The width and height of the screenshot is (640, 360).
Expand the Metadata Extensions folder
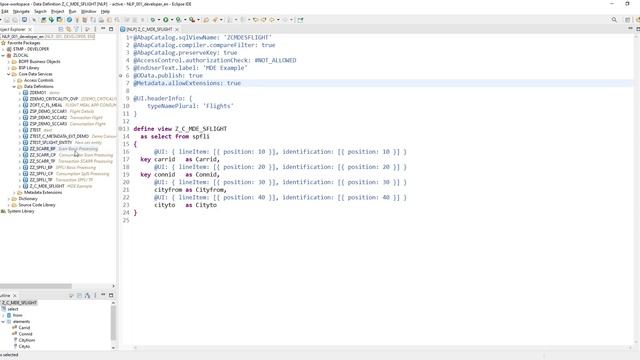[x=14, y=192]
